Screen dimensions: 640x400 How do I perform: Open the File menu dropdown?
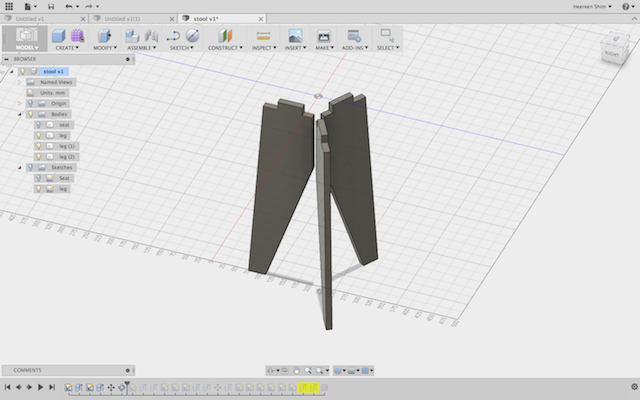[x=31, y=6]
